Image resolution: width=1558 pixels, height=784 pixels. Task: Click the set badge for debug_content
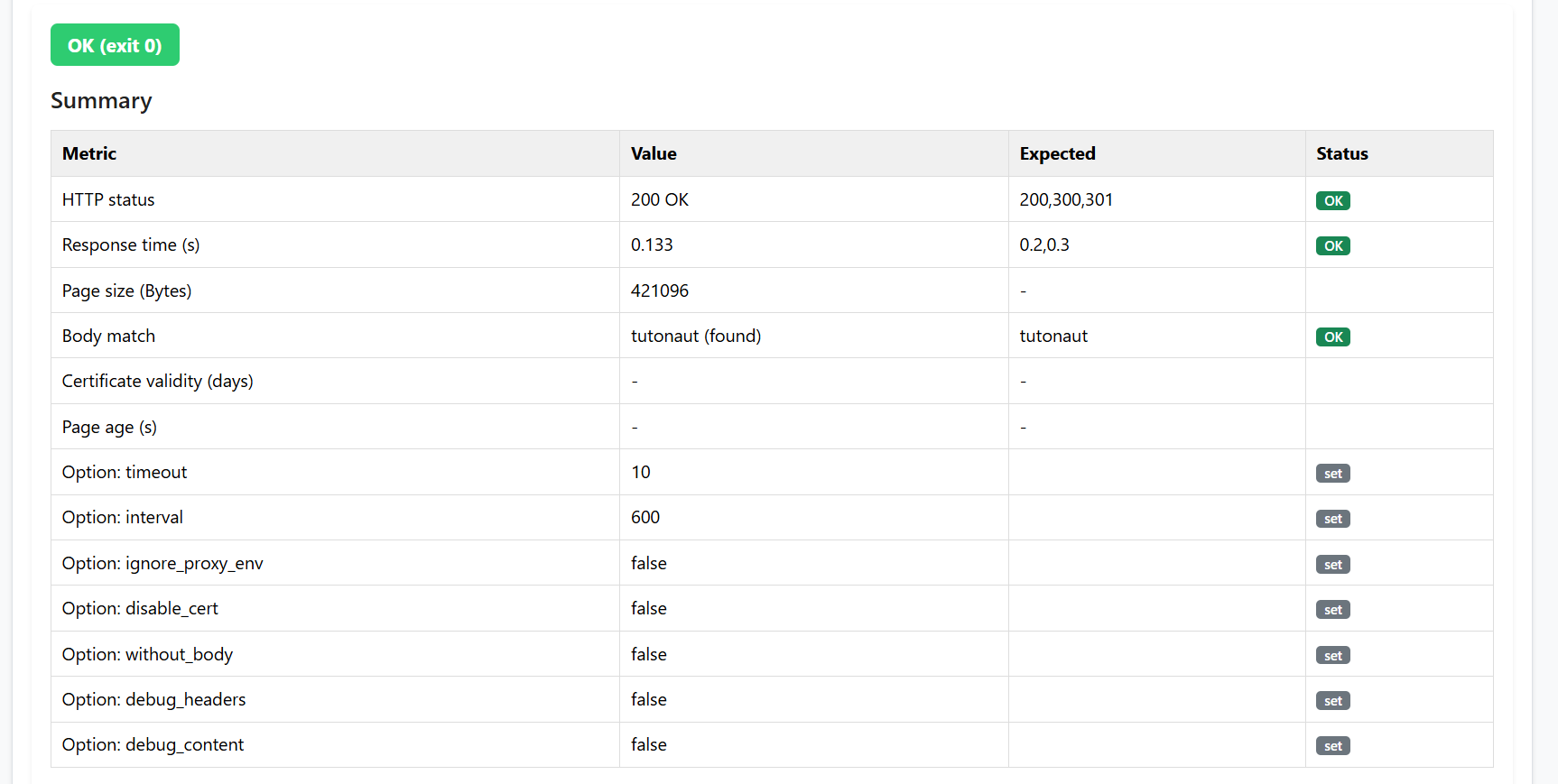tap(1332, 746)
